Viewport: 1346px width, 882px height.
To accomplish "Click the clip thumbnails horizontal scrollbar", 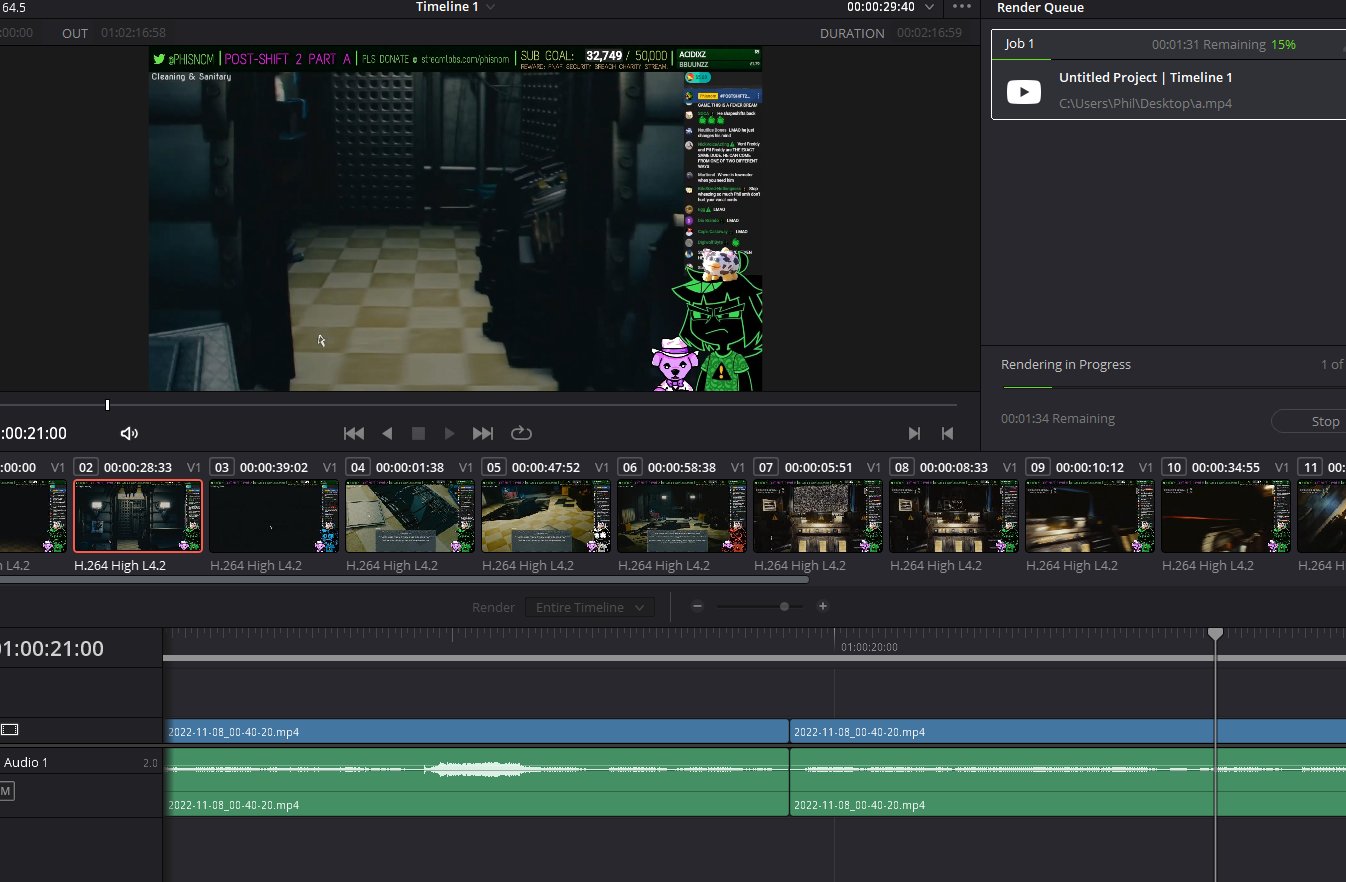I will point(404,579).
